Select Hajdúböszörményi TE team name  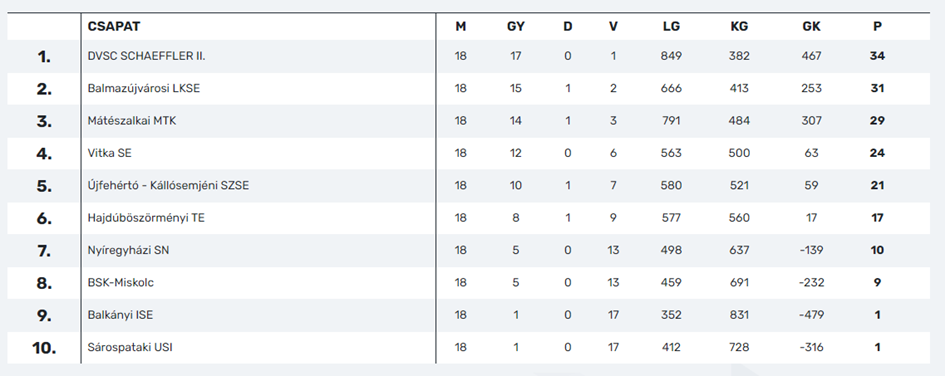[x=146, y=218]
